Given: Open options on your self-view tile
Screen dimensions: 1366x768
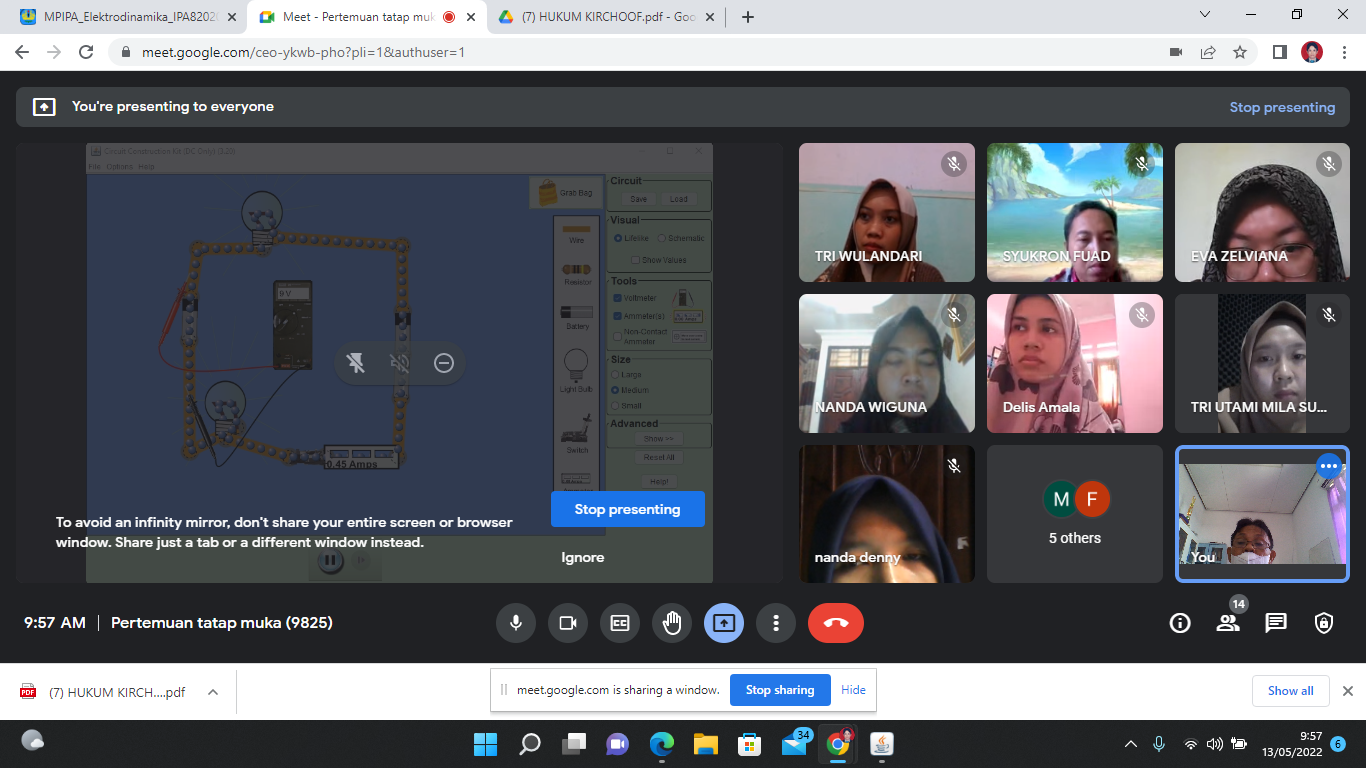Looking at the screenshot, I should 1328,466.
